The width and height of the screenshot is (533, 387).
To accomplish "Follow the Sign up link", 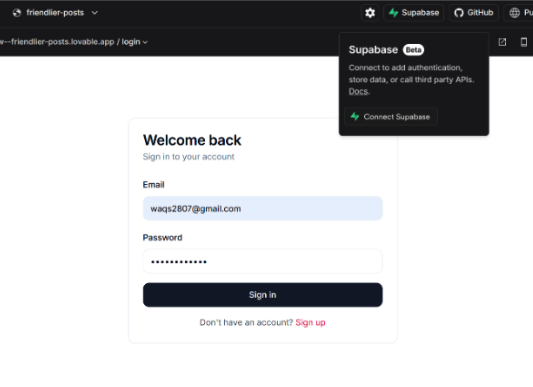I will click(x=310, y=322).
